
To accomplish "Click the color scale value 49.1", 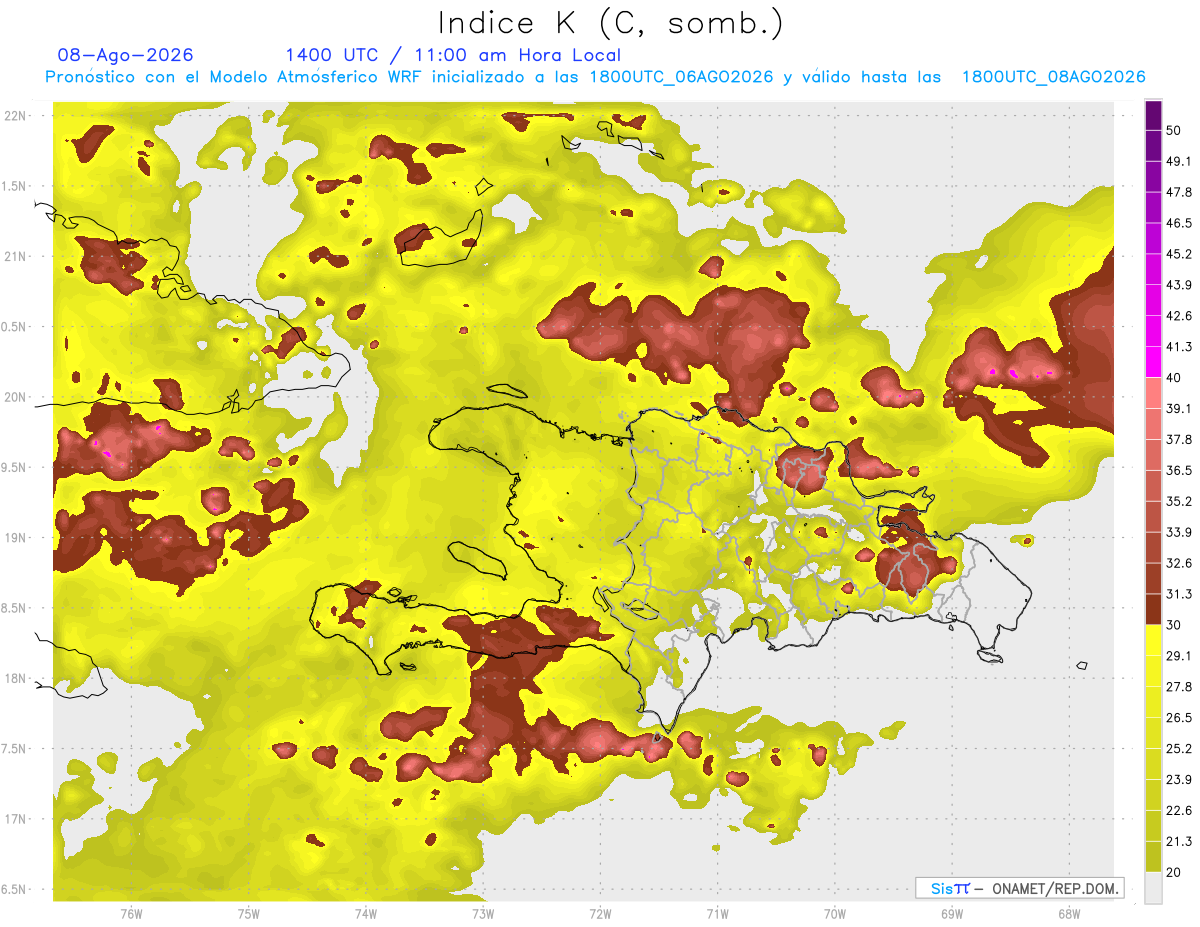I will point(1179,161).
